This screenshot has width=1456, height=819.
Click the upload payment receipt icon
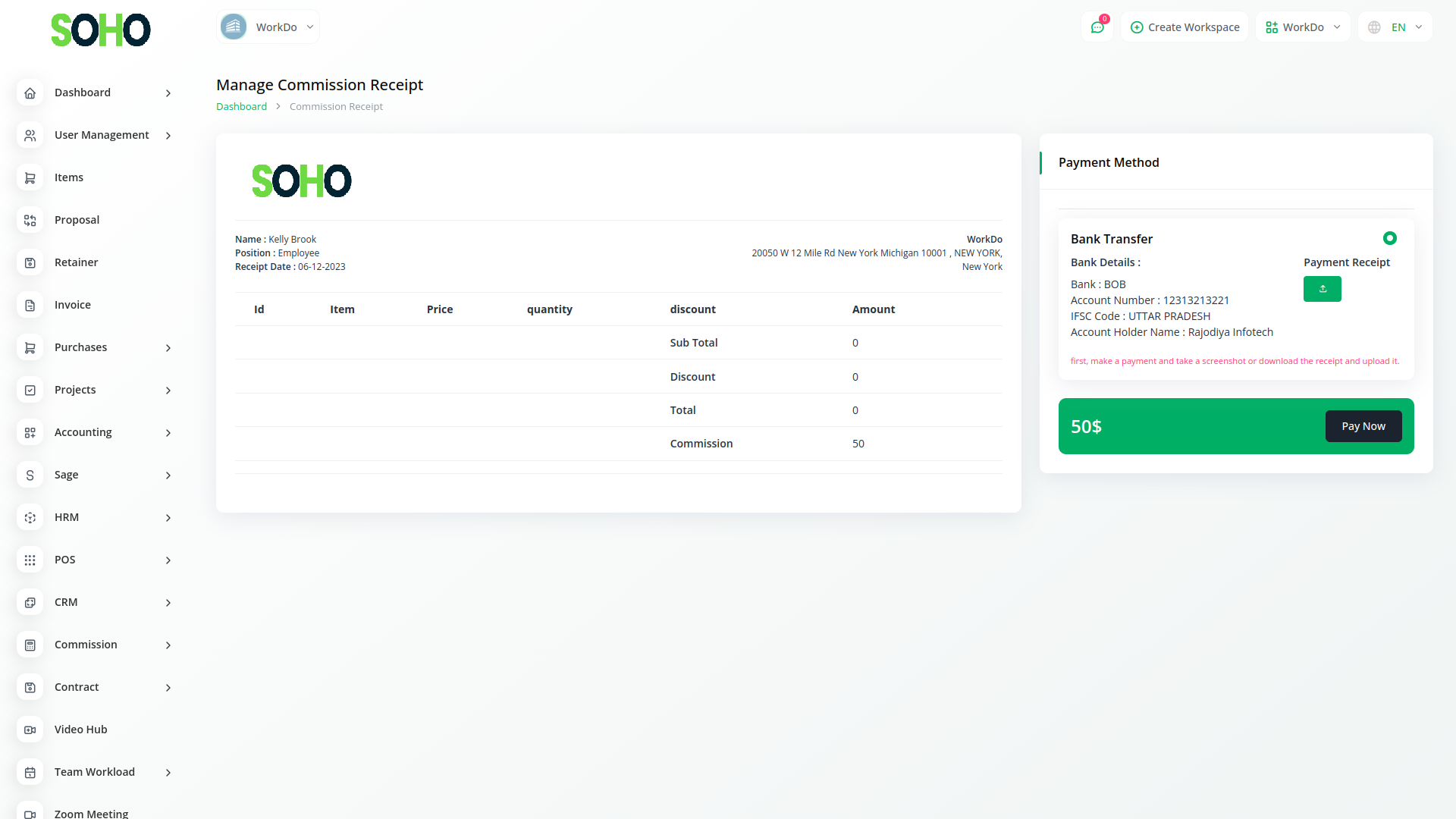pos(1322,289)
